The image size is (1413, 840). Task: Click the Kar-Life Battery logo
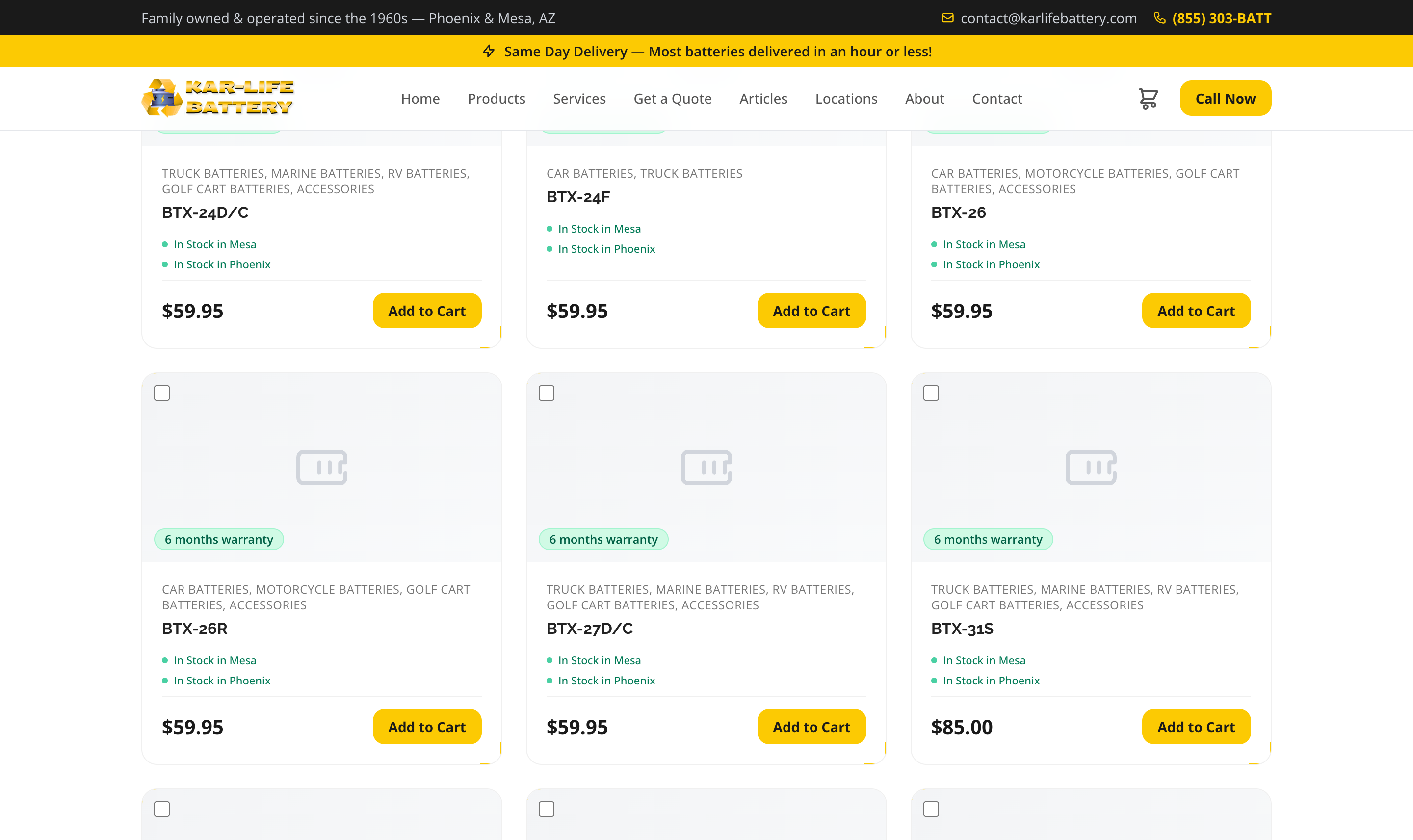coord(217,98)
